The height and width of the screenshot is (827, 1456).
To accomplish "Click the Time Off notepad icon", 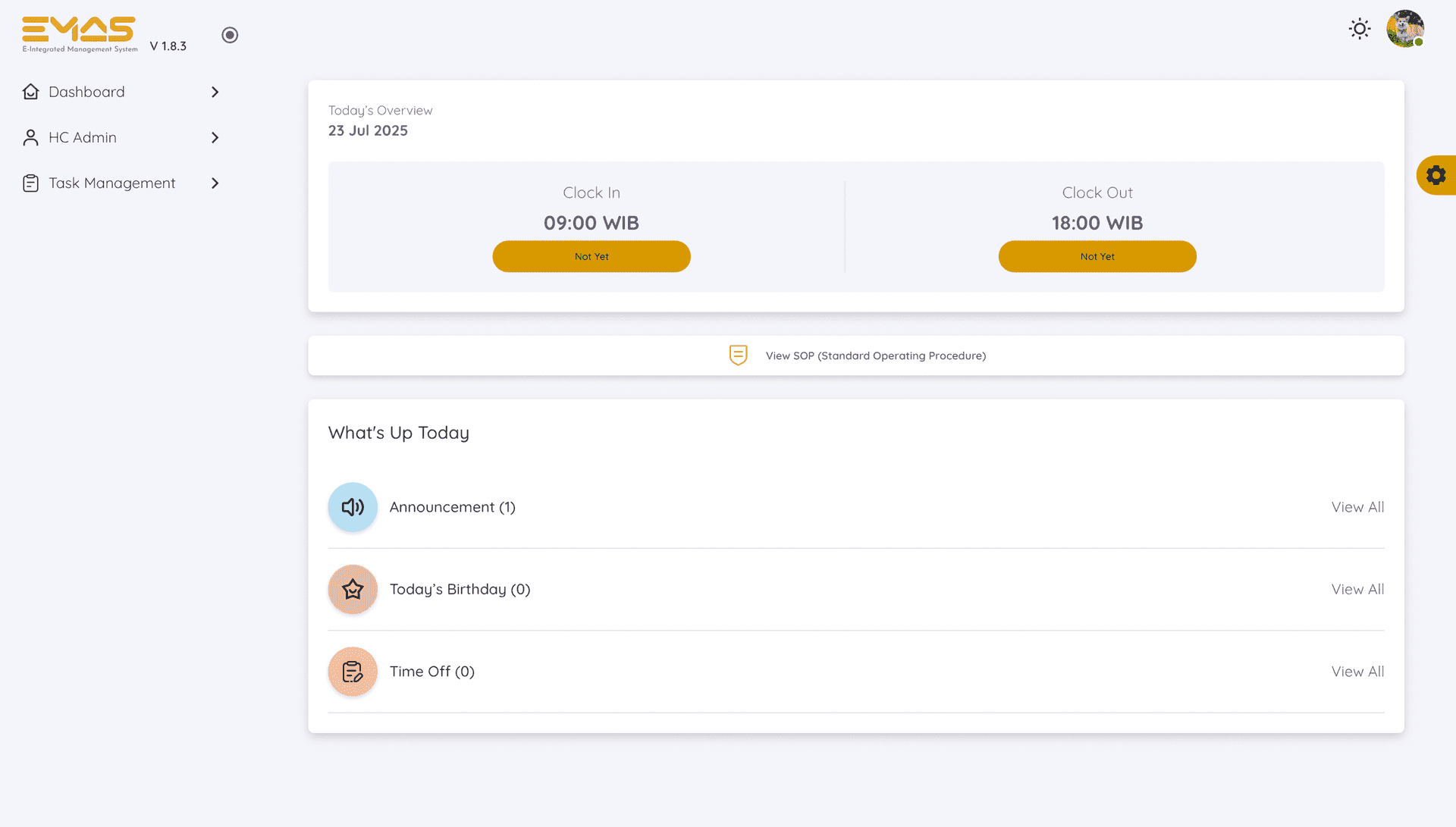I will (x=353, y=672).
